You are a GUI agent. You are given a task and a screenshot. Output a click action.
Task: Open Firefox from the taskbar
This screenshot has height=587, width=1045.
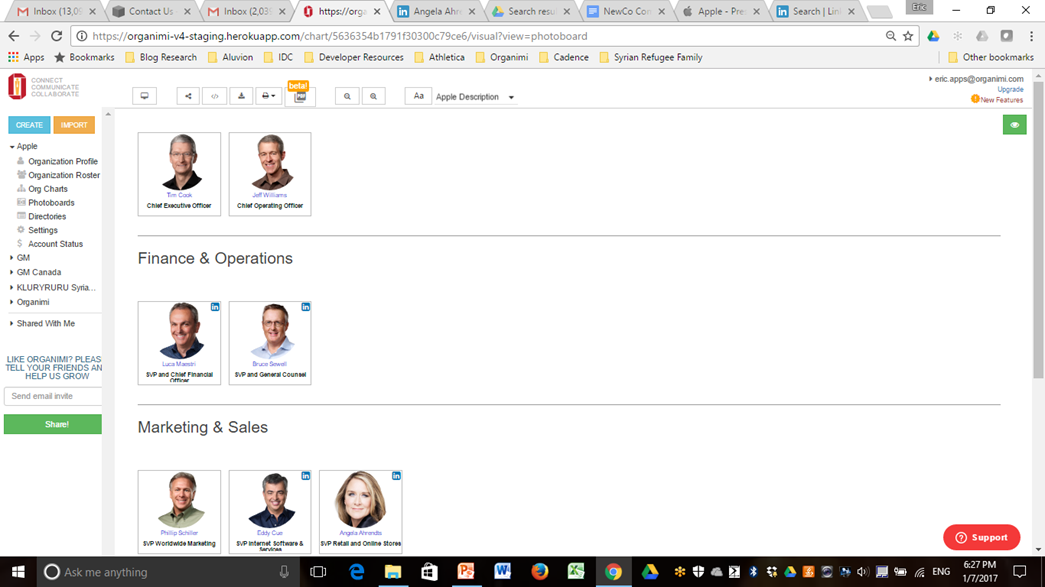pyautogui.click(x=539, y=572)
